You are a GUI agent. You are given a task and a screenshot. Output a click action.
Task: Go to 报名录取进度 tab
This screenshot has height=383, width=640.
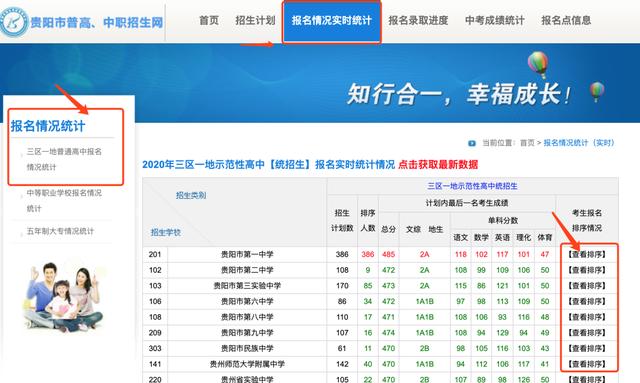(x=418, y=20)
